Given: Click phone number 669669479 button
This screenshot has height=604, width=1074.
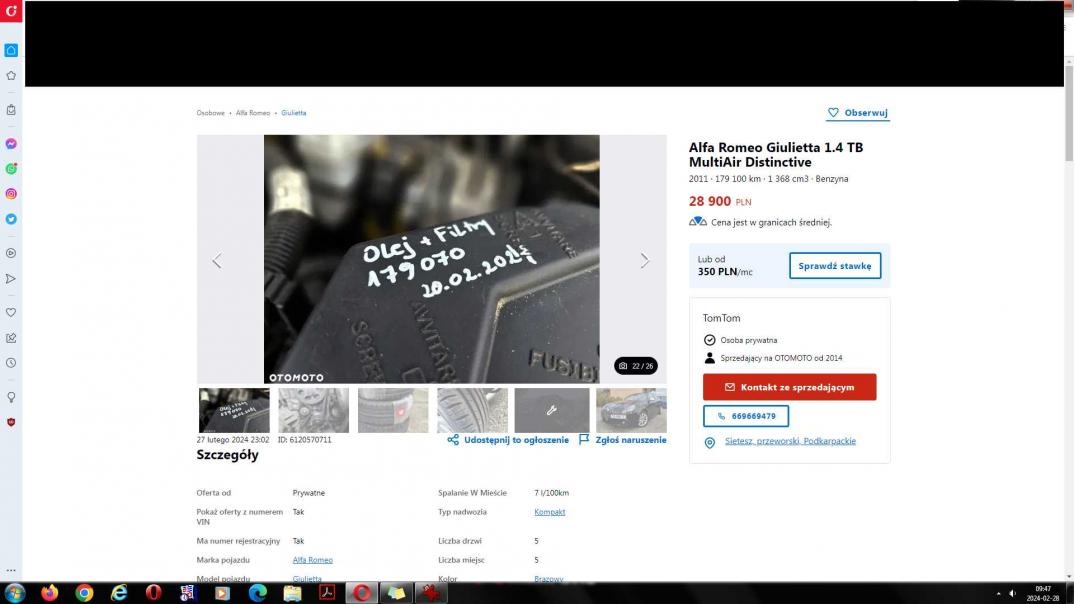Looking at the screenshot, I should click(x=746, y=416).
